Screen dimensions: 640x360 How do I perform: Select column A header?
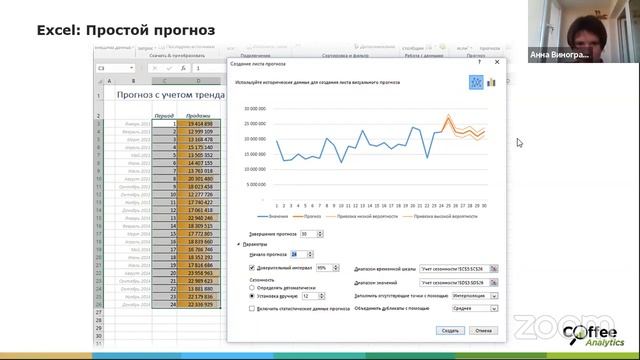[x=109, y=81]
